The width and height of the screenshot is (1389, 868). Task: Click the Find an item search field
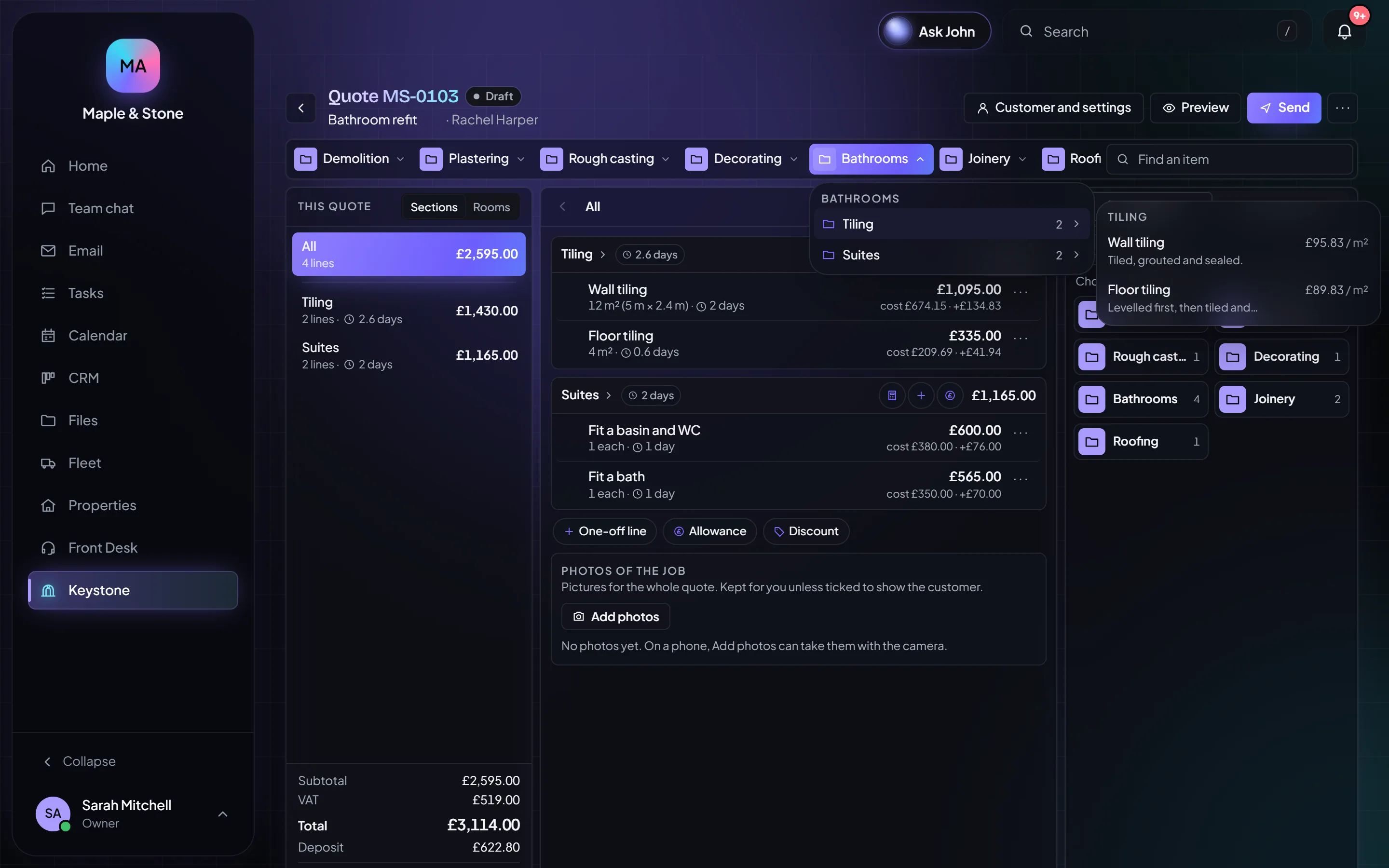coord(1229,159)
